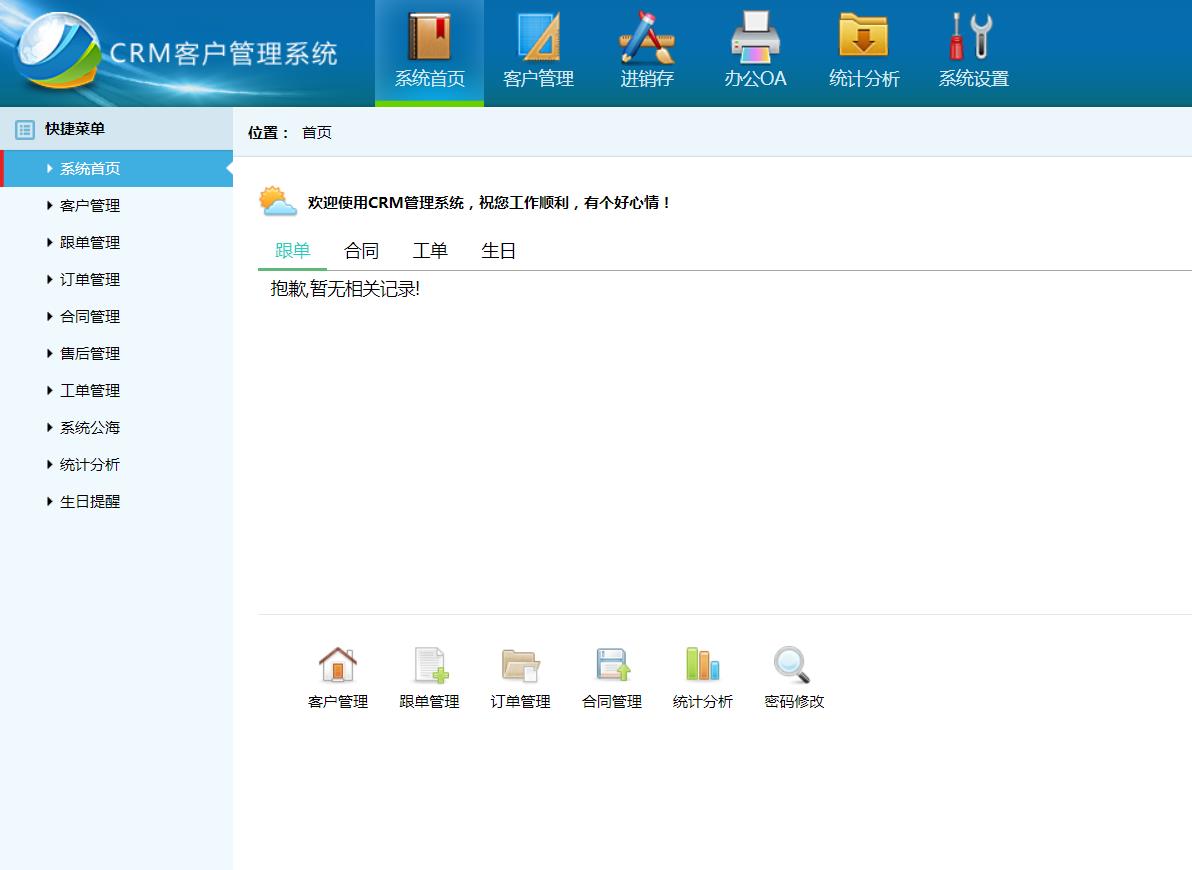The height and width of the screenshot is (870, 1192).
Task: Click the 首页 breadcrumb text
Action: (x=317, y=132)
